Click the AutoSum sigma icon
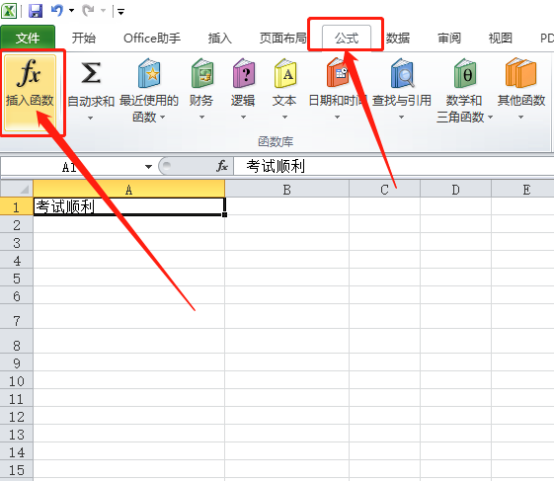 pyautogui.click(x=91, y=73)
